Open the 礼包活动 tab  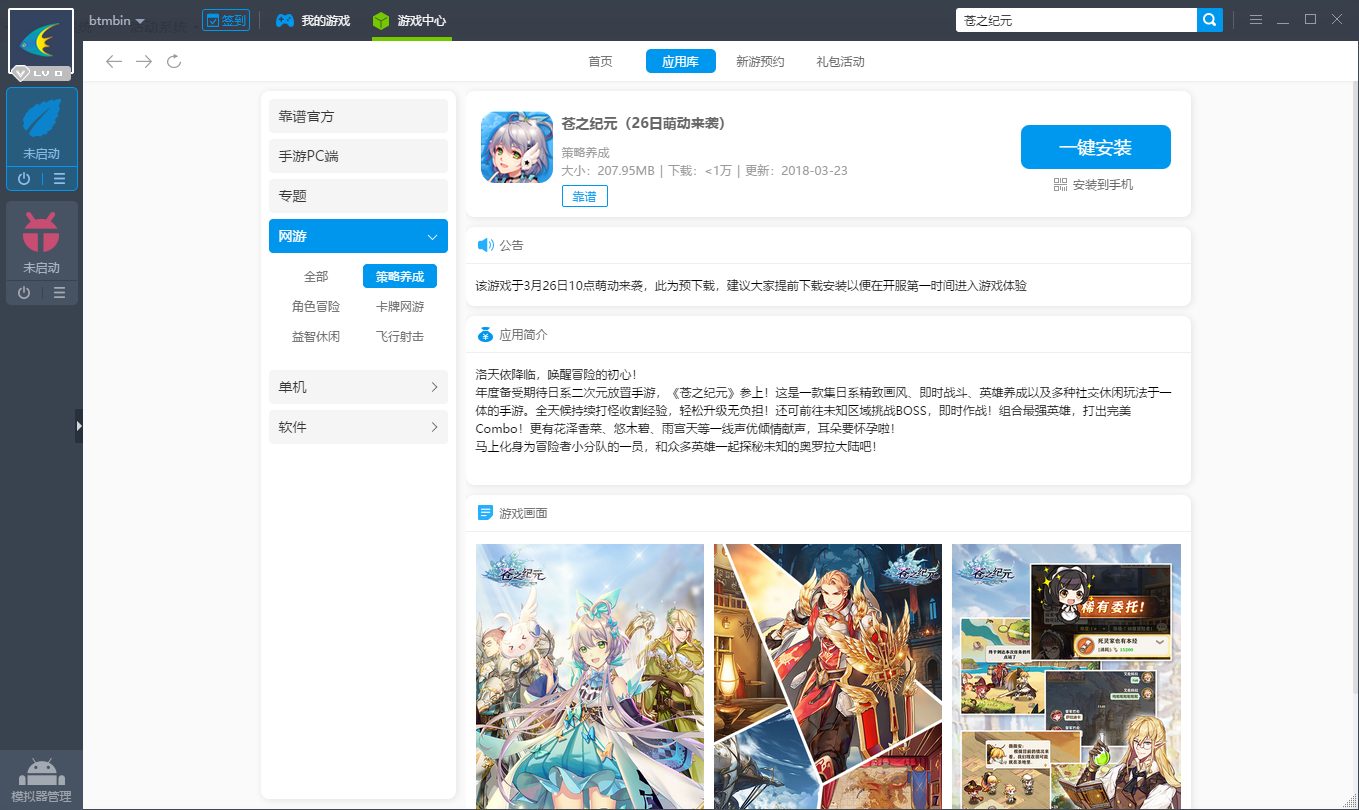(840, 62)
